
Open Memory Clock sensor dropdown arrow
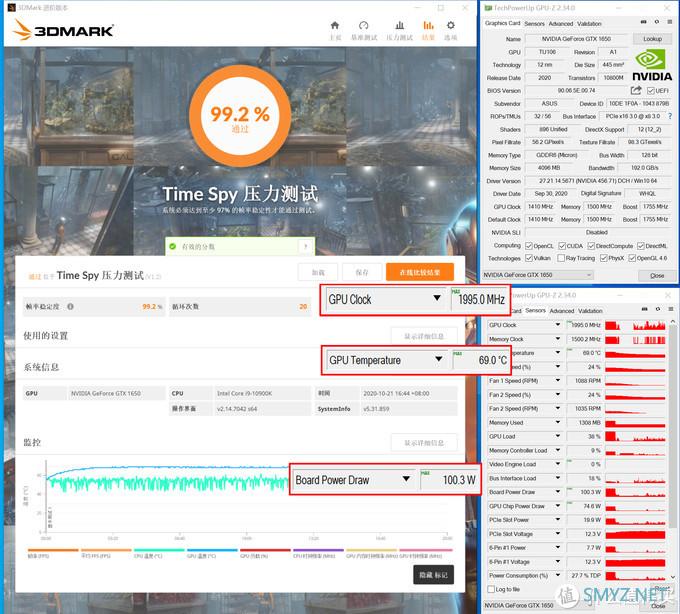point(558,339)
